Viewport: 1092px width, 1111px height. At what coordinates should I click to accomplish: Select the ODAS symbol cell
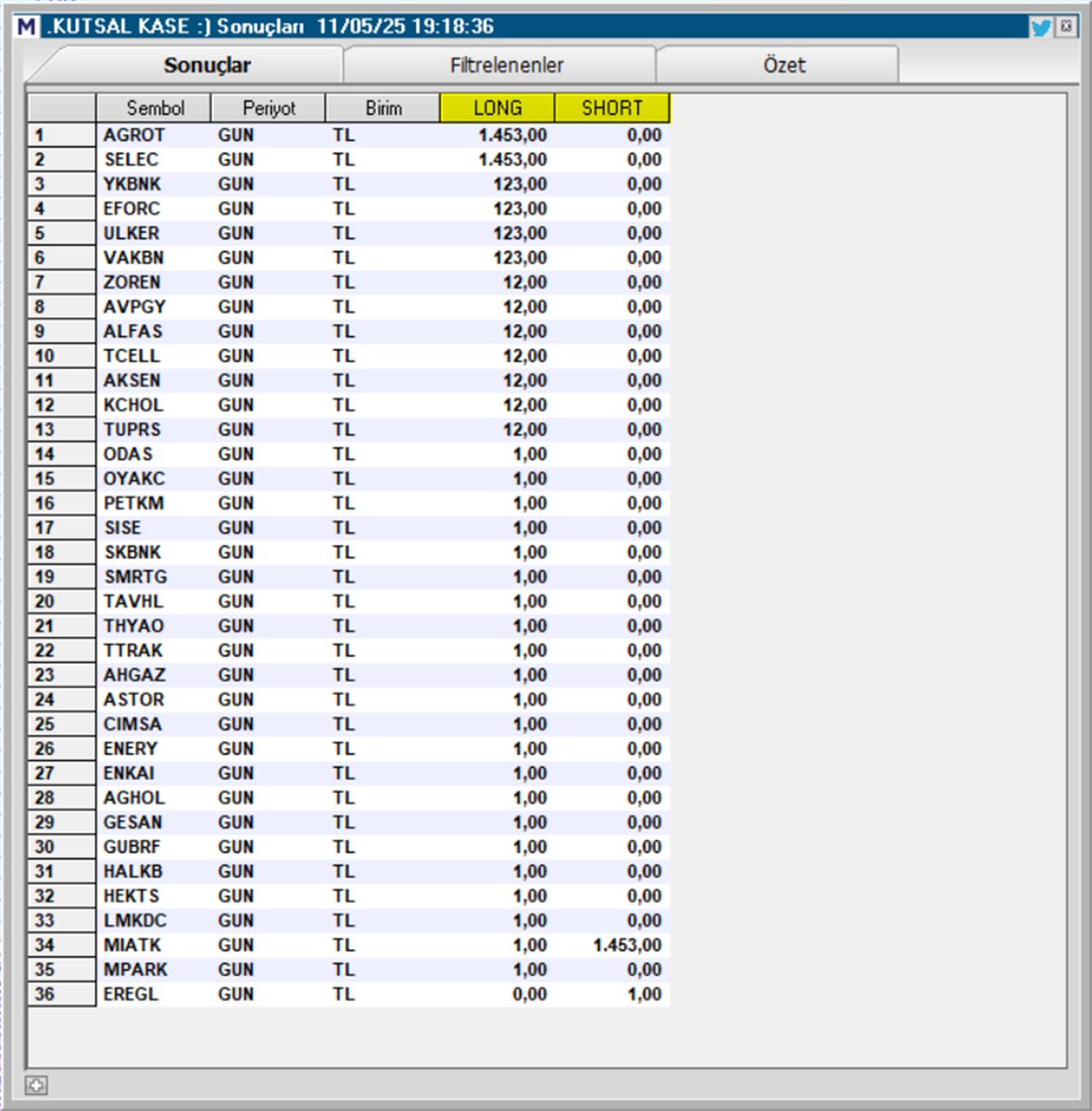(154, 454)
